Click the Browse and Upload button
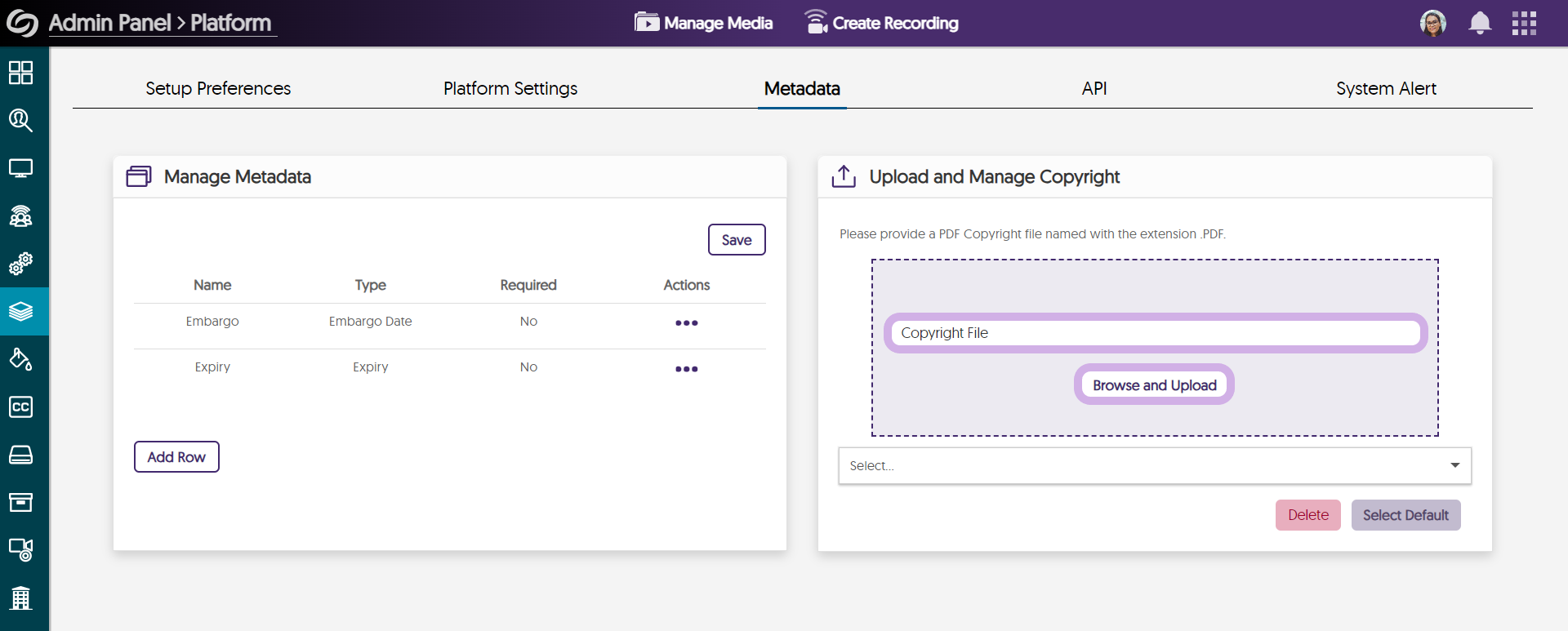Viewport: 1568px width, 631px height. tap(1154, 385)
